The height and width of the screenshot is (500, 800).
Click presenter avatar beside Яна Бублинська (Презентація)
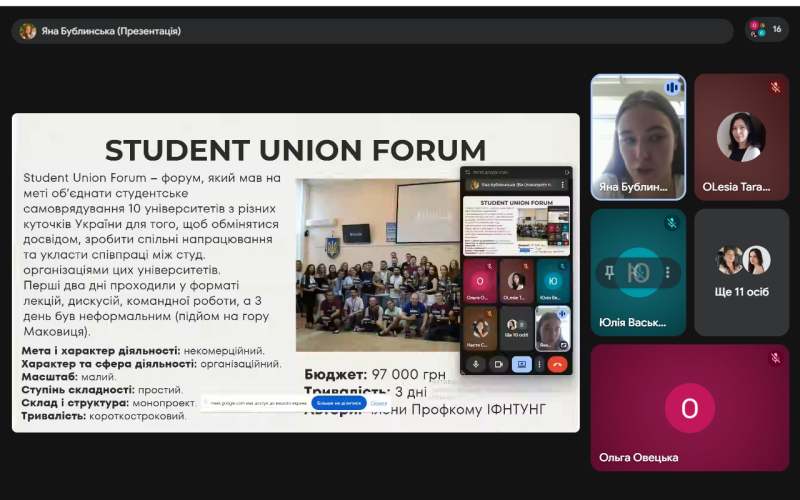(x=28, y=31)
